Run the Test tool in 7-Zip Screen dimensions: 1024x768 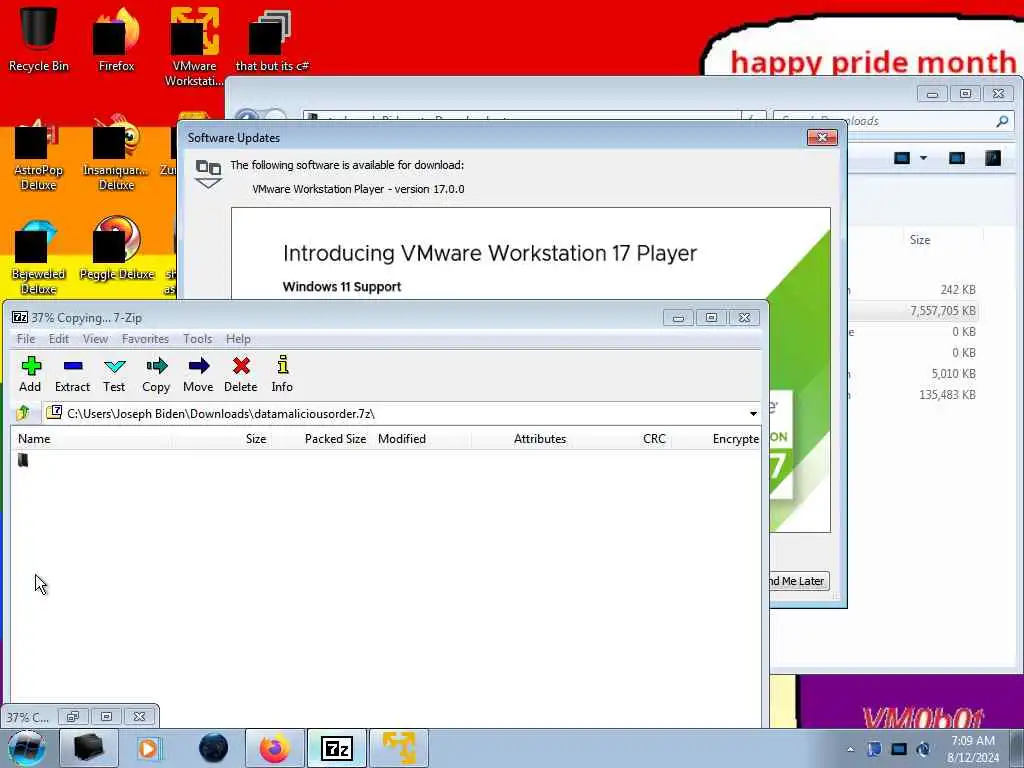pyautogui.click(x=114, y=374)
